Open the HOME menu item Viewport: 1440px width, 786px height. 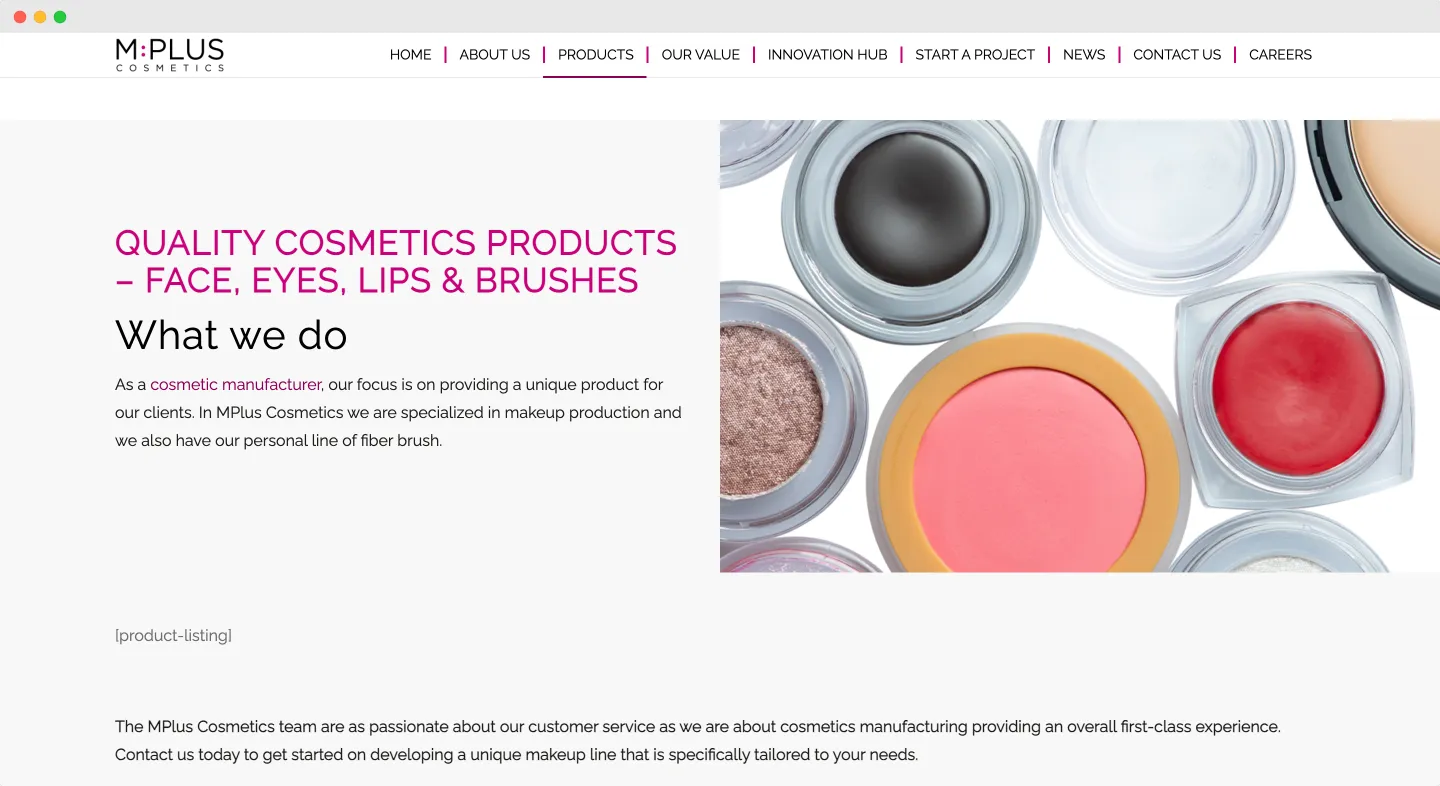(410, 55)
